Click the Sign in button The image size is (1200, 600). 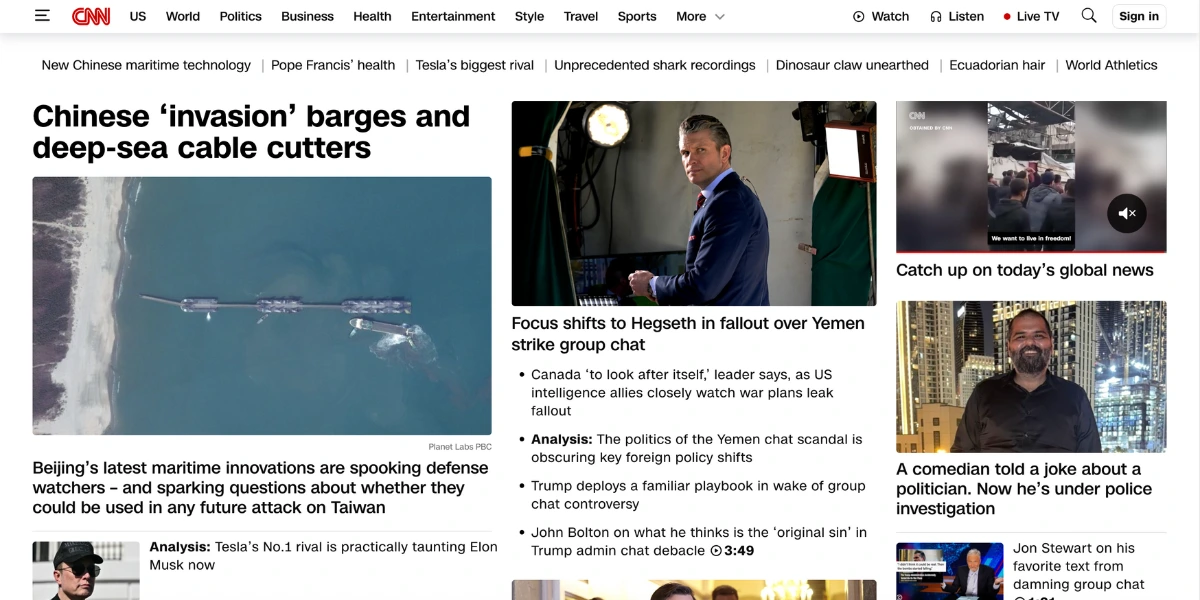click(1138, 16)
